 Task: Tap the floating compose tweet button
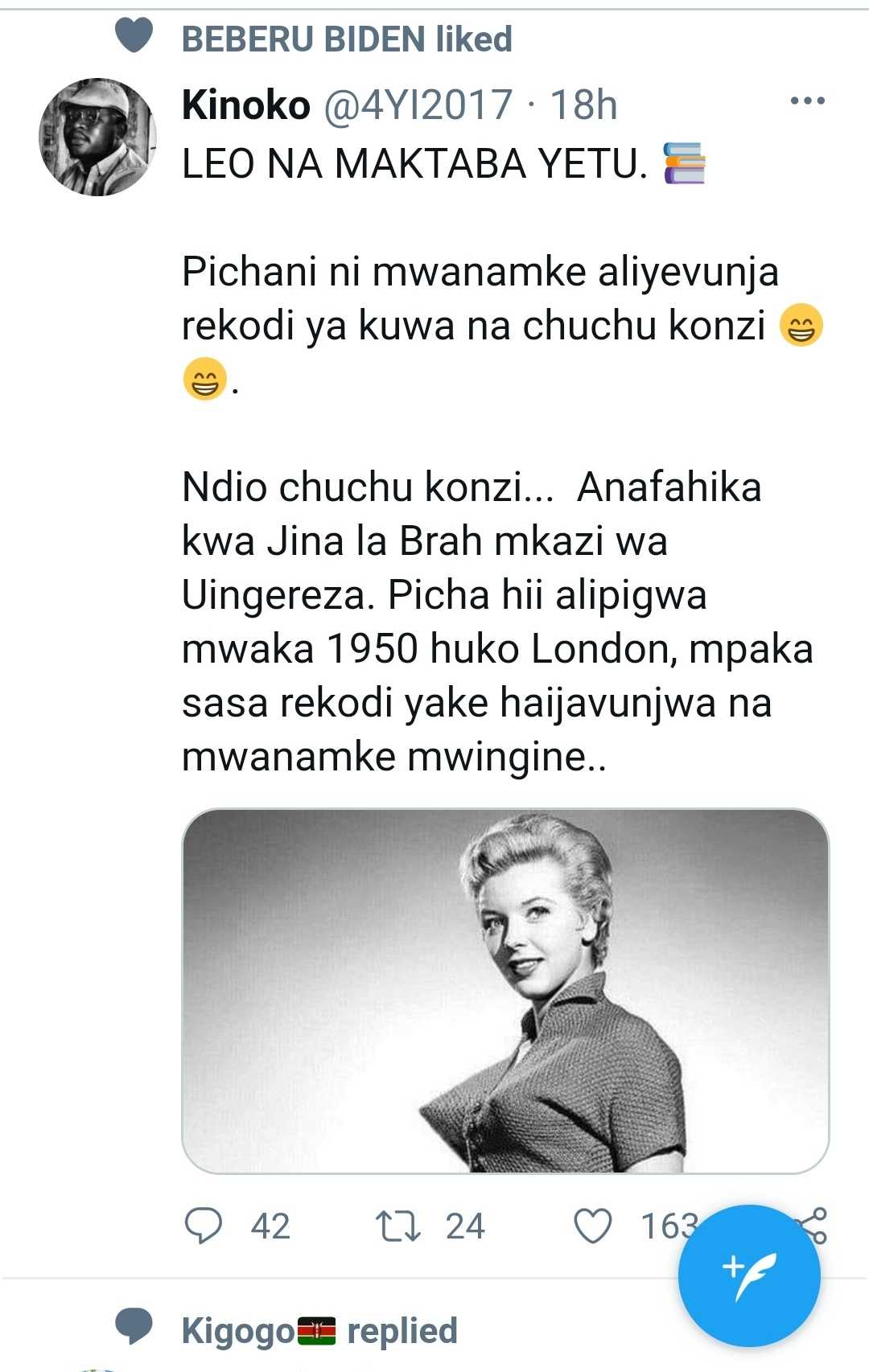749,1275
